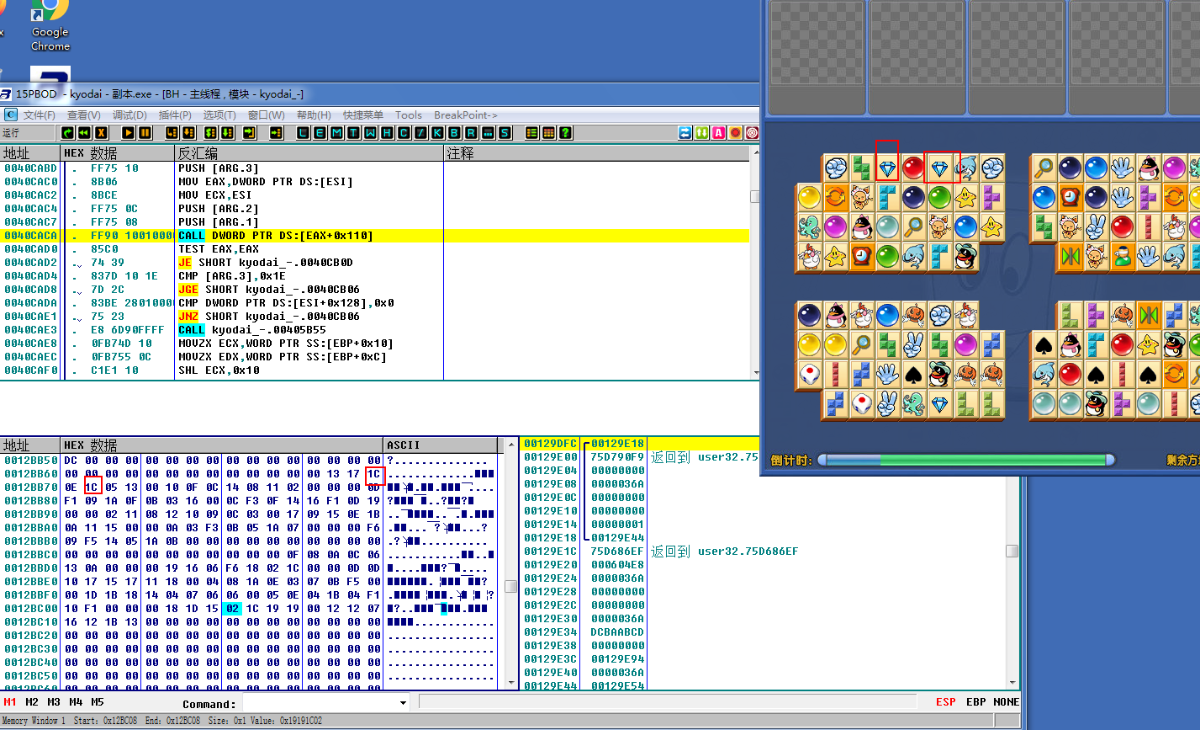Viewport: 1200px width, 730px height.
Task: Open the 窗口(W) menu
Action: coord(266,115)
